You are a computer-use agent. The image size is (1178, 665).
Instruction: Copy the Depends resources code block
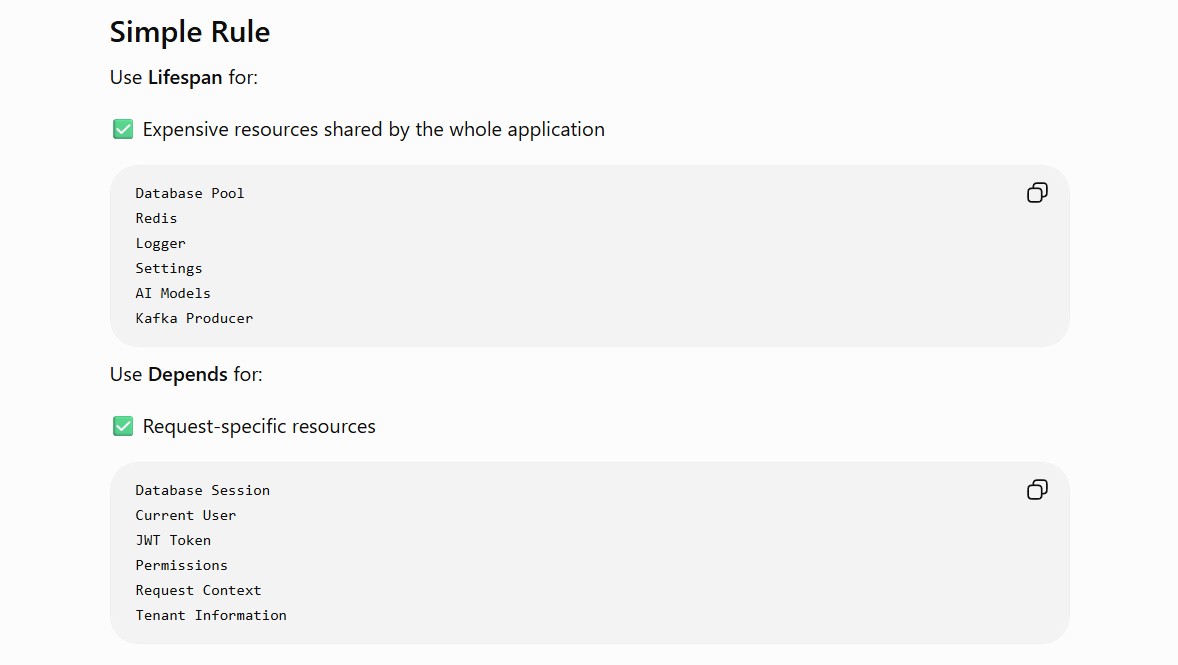[x=1037, y=490]
